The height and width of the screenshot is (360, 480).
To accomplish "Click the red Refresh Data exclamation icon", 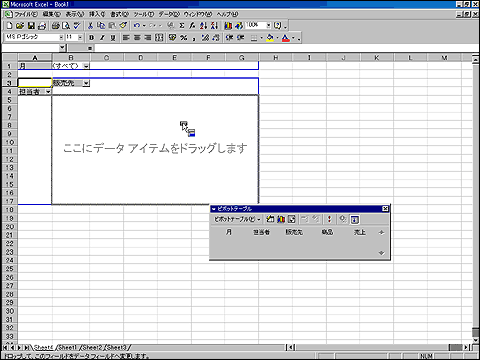I will click(329, 219).
